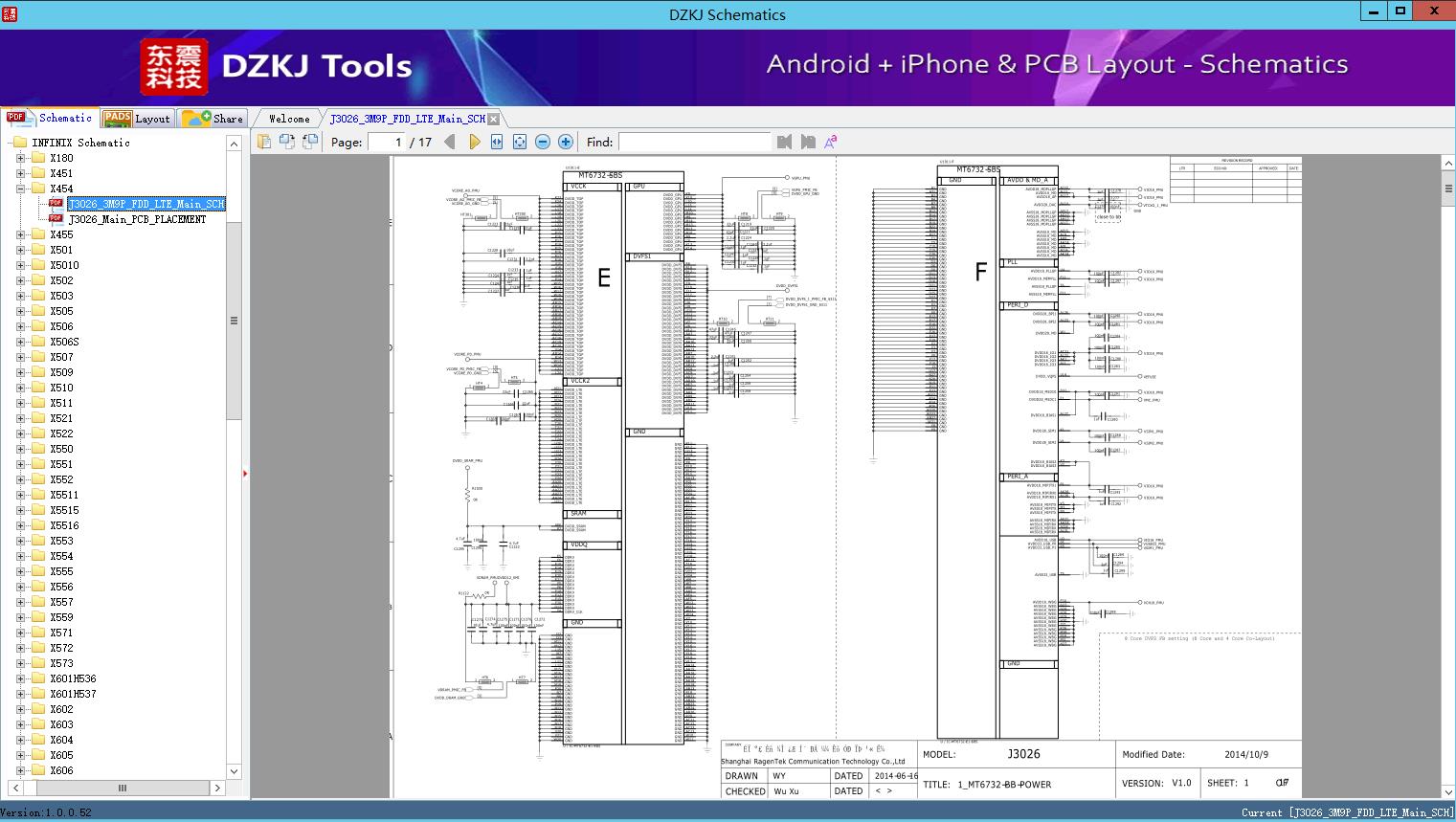Switch to the Layout tab

[x=137, y=118]
